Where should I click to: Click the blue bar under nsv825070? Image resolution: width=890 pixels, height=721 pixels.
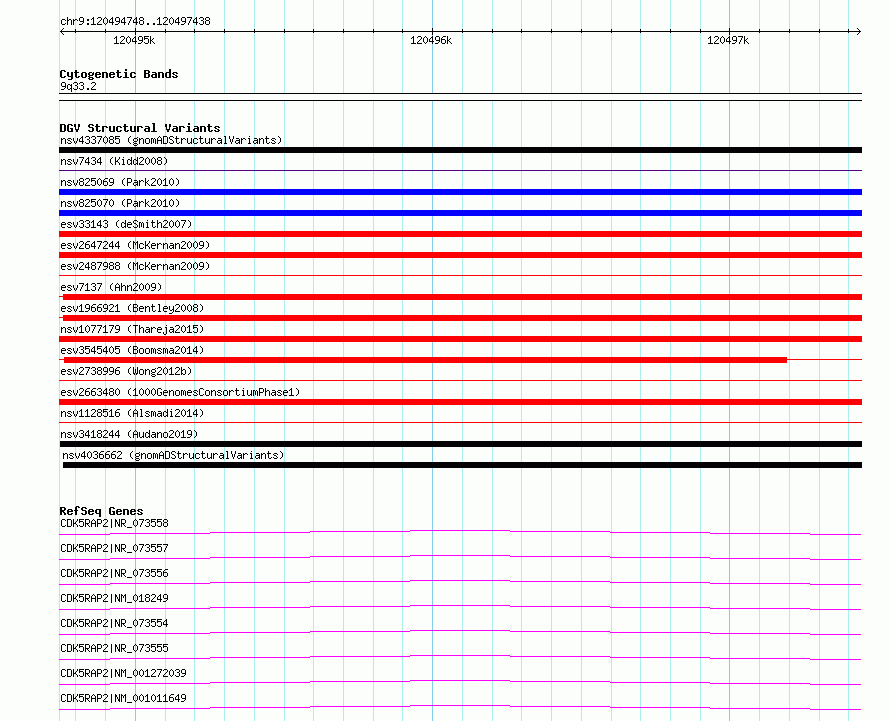pos(460,213)
